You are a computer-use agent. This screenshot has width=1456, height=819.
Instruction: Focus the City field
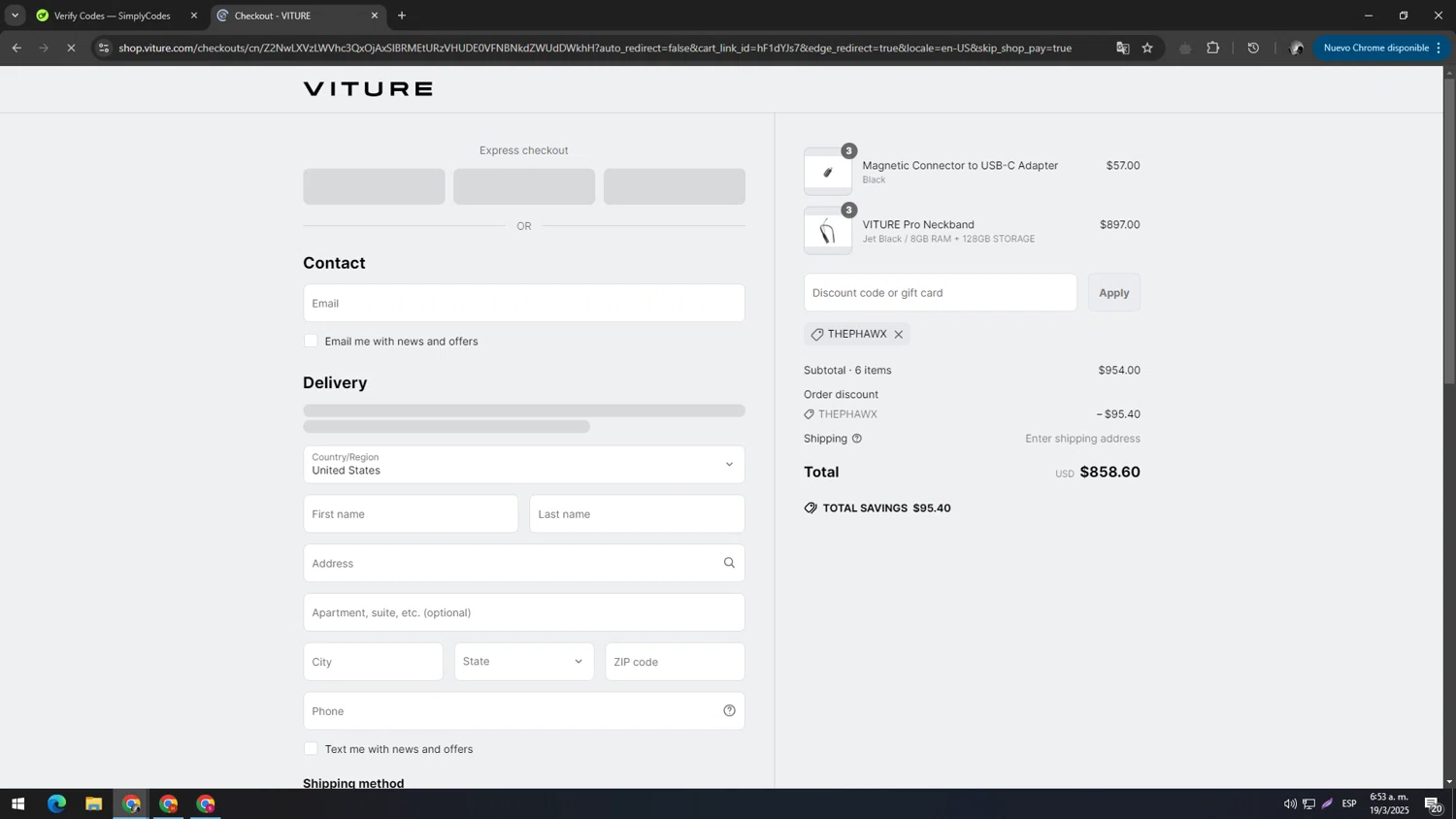tap(373, 662)
